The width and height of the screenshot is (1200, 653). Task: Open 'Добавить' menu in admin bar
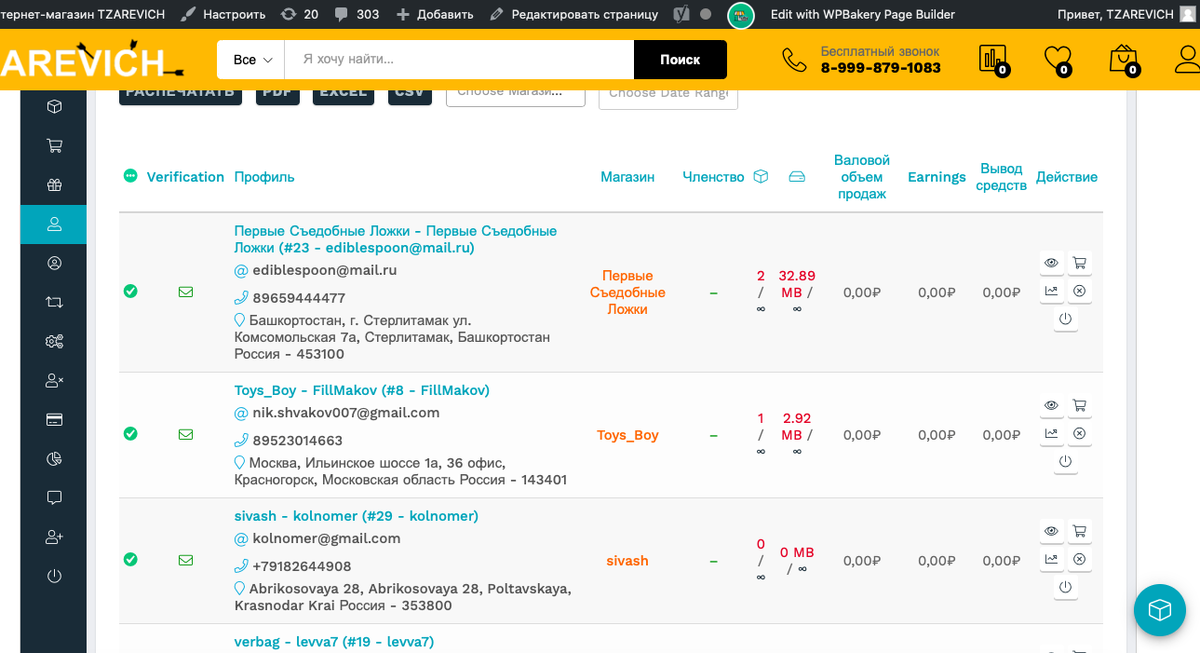[x=435, y=14]
